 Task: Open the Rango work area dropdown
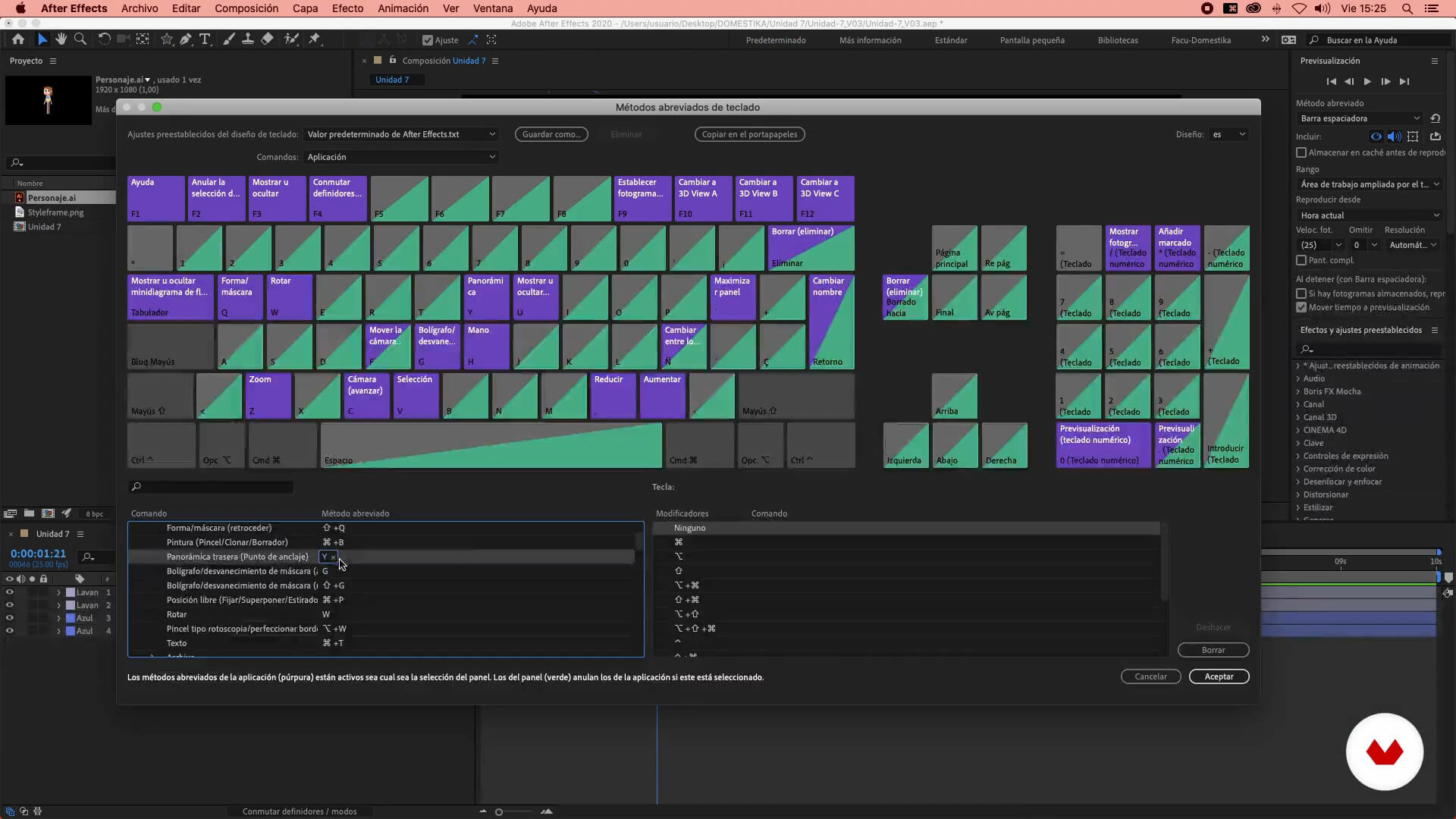(1369, 184)
